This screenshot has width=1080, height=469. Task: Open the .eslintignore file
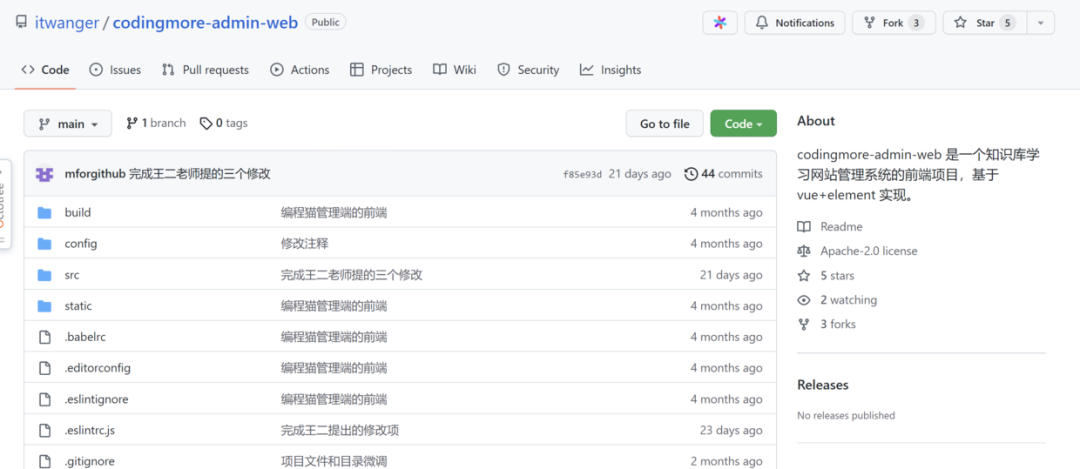tap(96, 399)
